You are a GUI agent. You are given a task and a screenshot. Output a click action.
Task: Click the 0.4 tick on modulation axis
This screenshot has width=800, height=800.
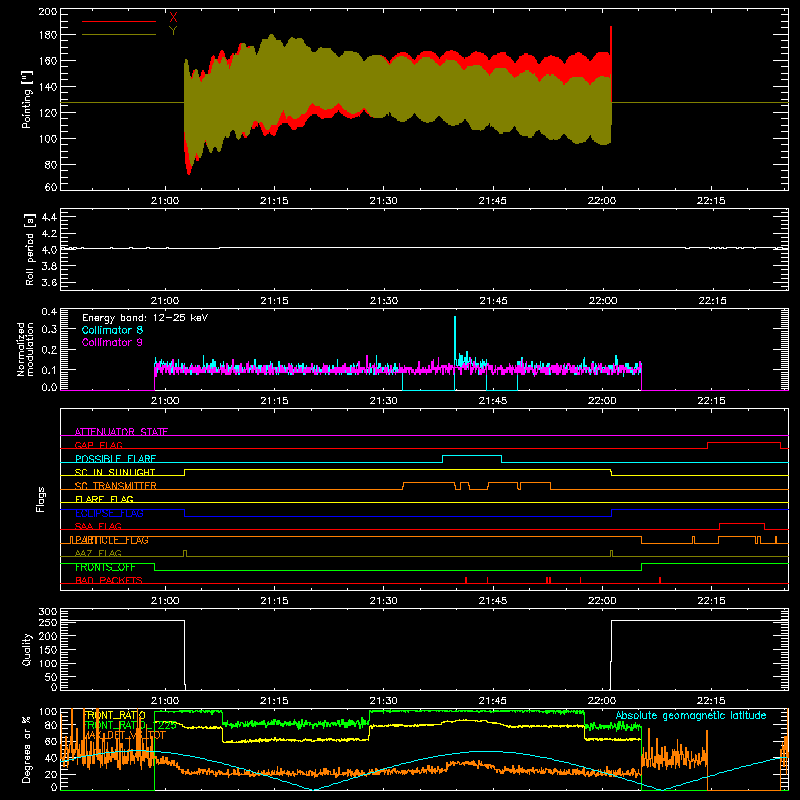point(49,311)
